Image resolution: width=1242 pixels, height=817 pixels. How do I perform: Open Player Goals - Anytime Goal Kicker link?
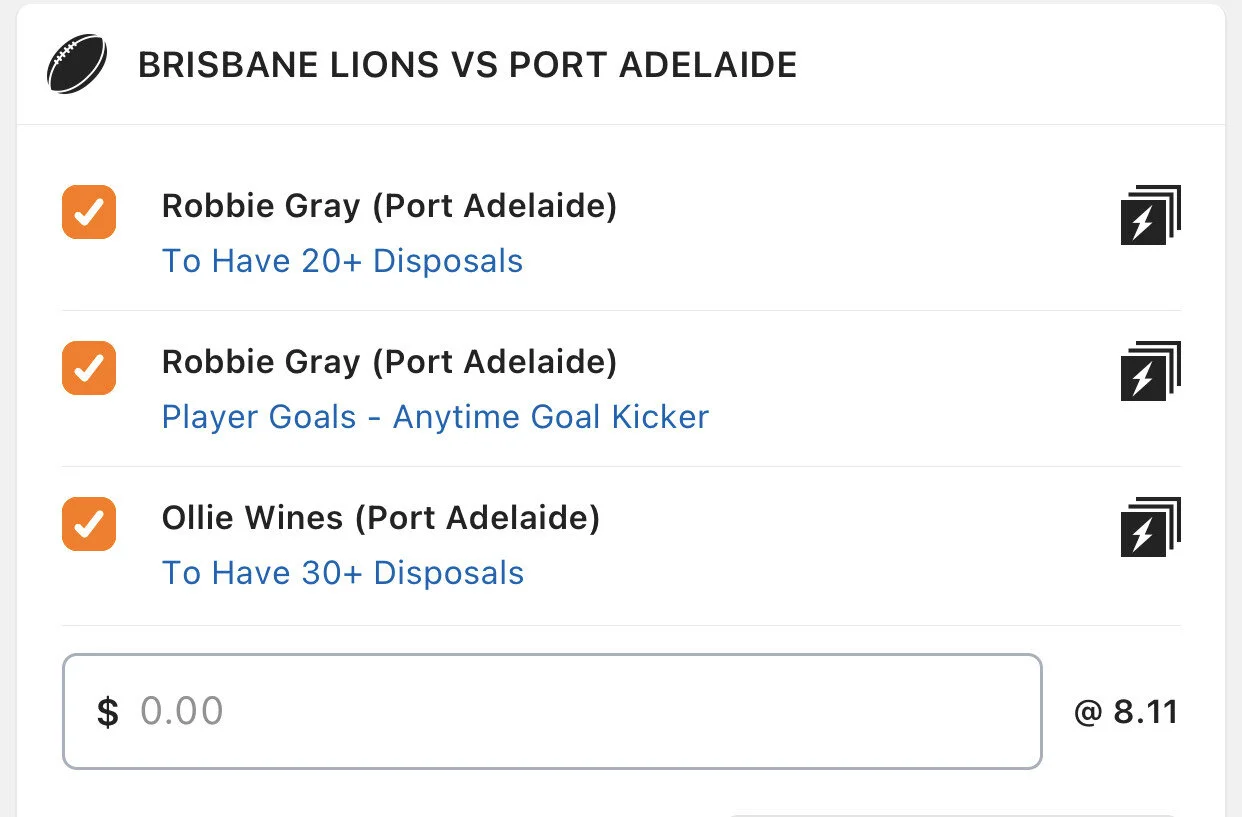pos(435,417)
